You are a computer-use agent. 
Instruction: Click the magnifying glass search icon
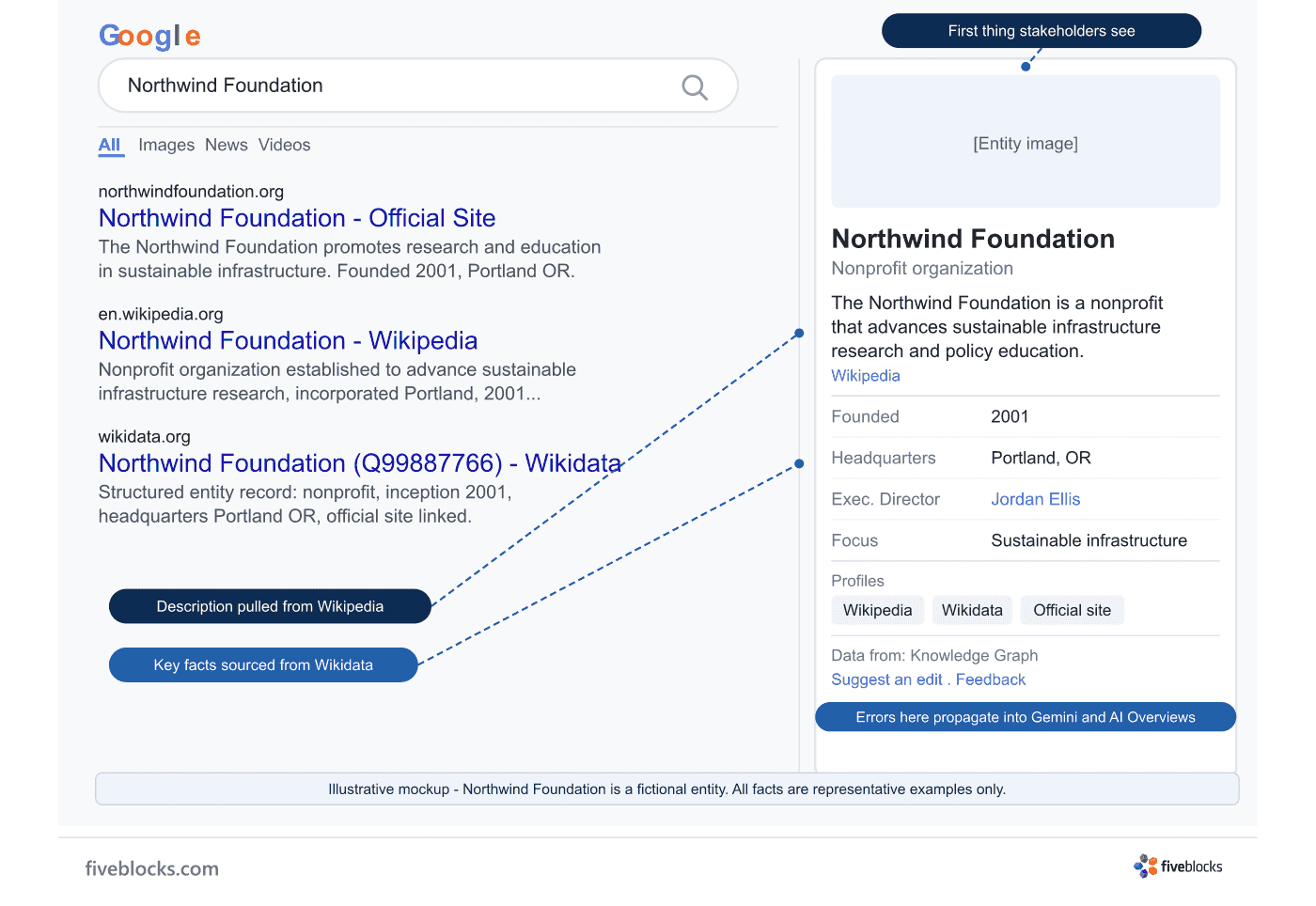click(x=695, y=87)
